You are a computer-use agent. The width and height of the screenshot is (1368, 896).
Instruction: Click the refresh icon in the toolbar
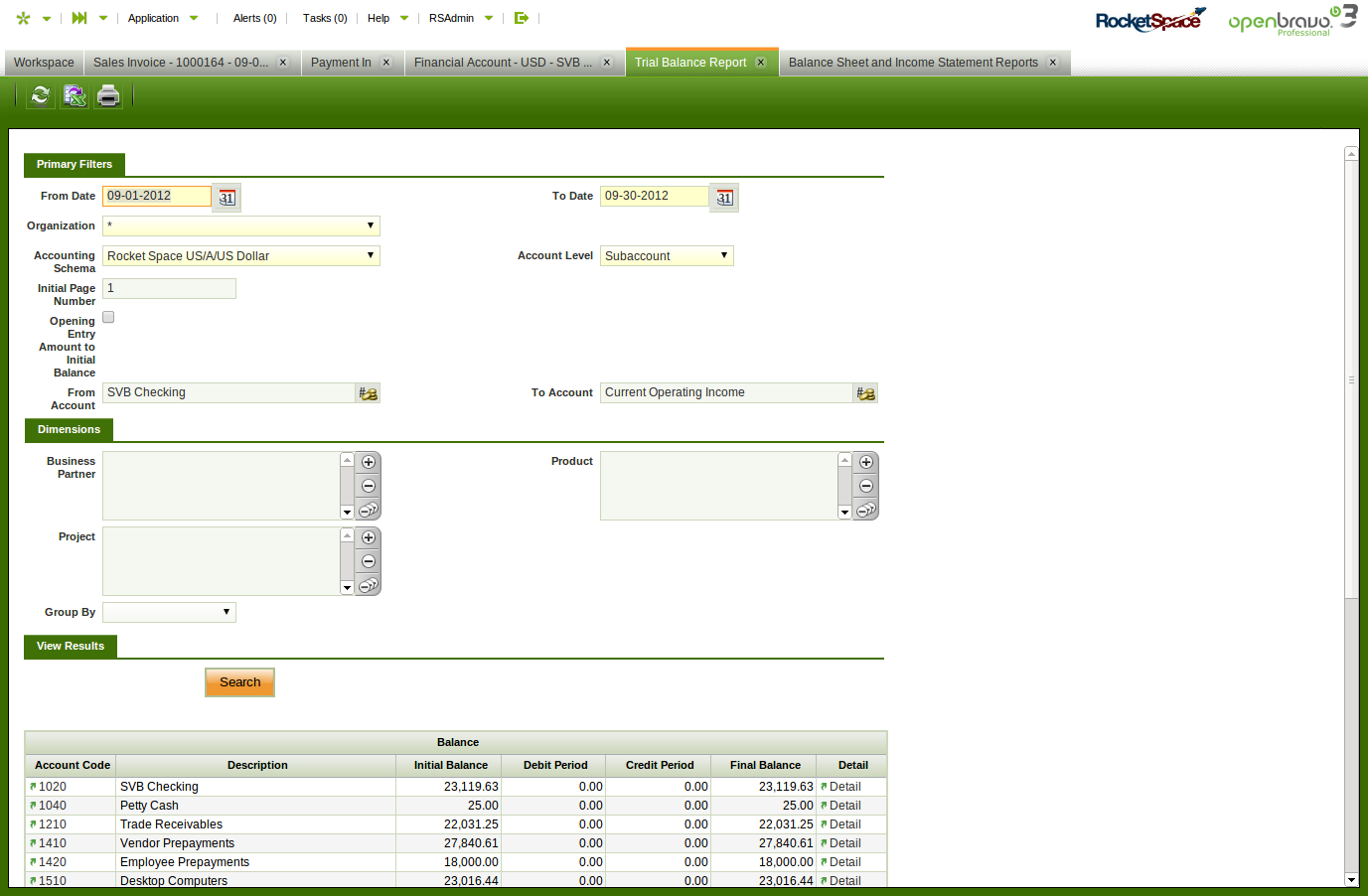pos(40,95)
